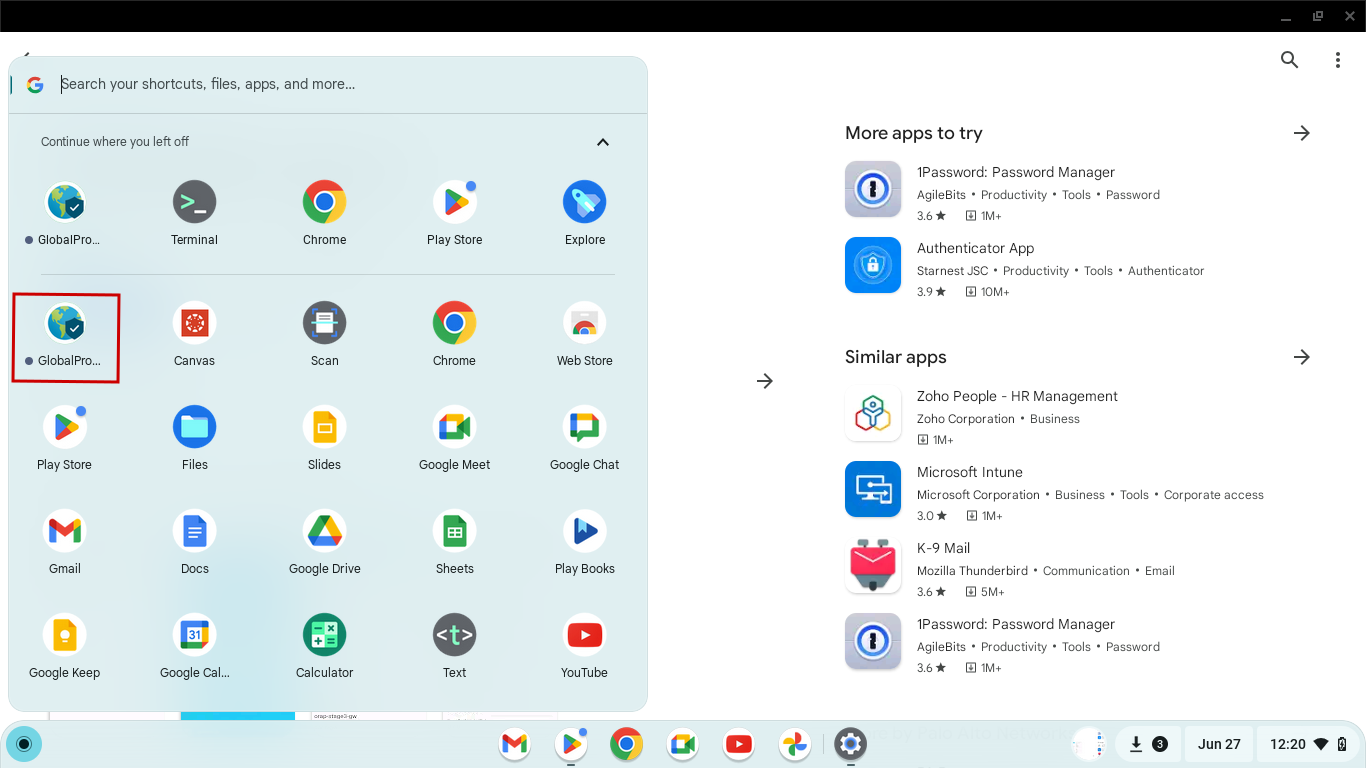The width and height of the screenshot is (1366, 768).
Task: Open Gmail from the launcher grid
Action: 65,543
